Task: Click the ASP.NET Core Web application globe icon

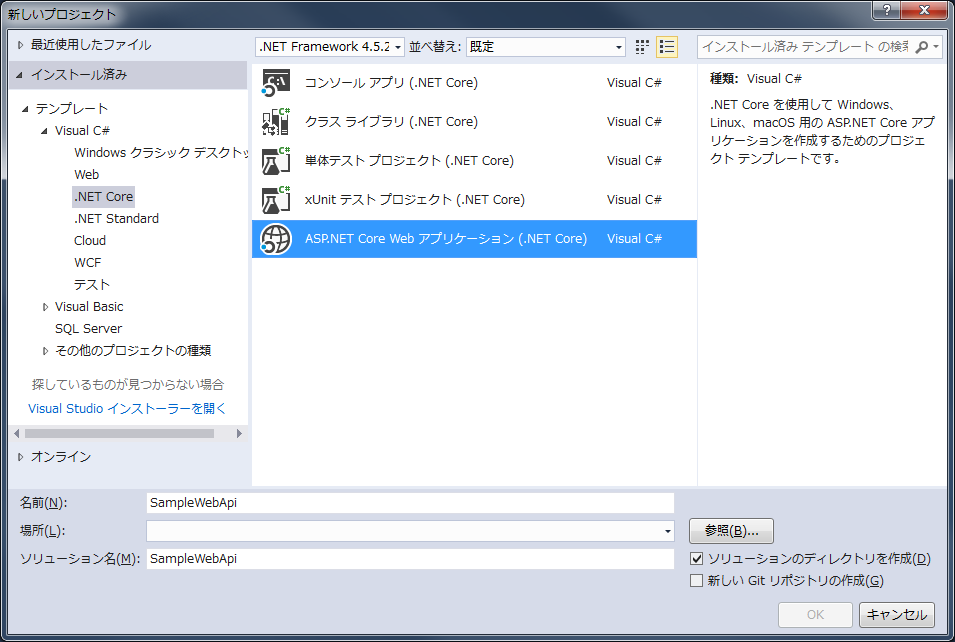Action: [x=276, y=239]
